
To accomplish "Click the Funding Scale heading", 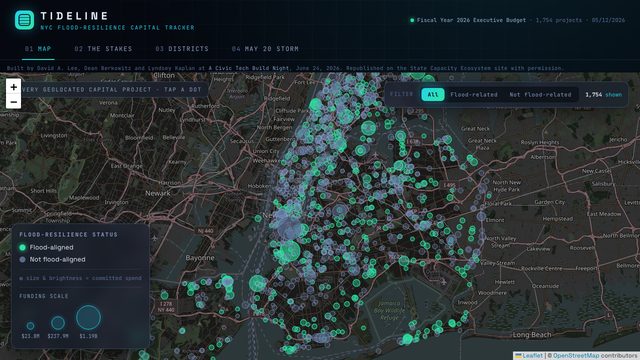I will 44,296.
